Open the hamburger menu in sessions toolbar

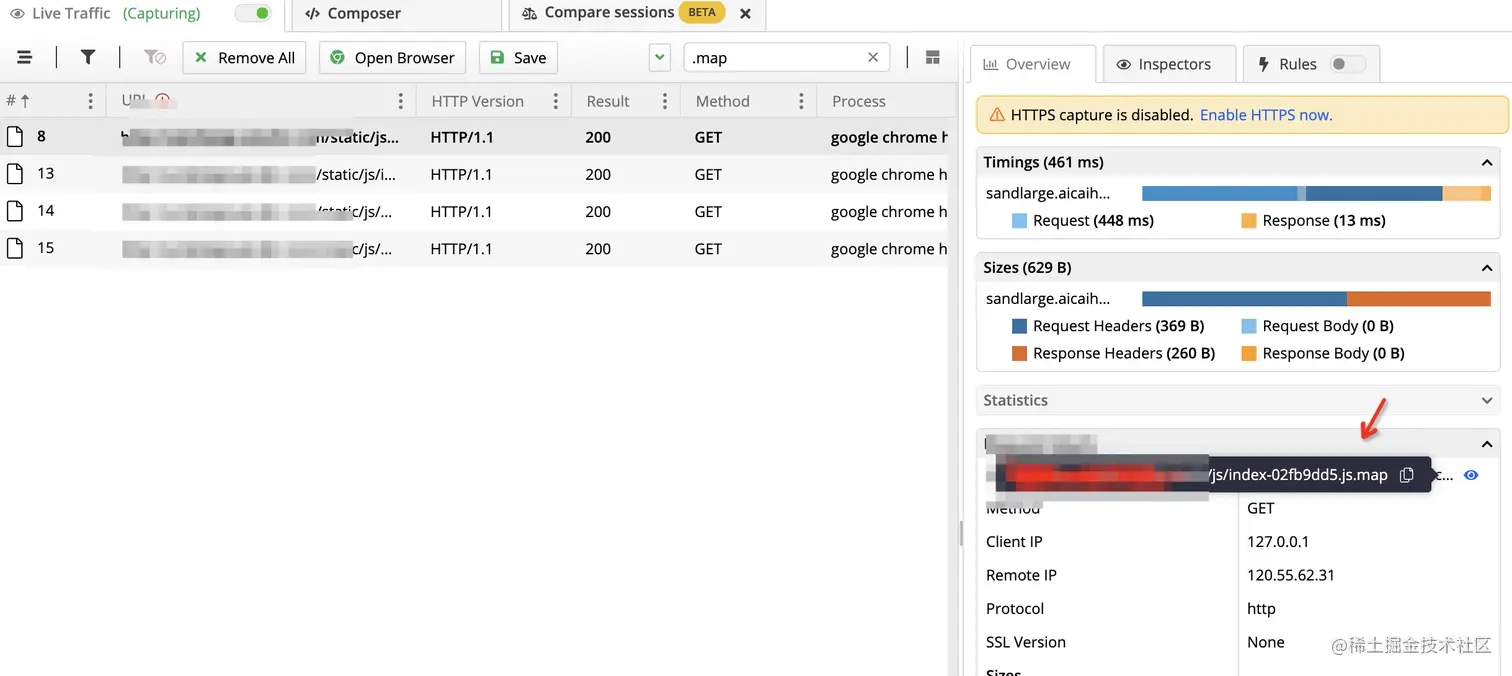coord(25,58)
